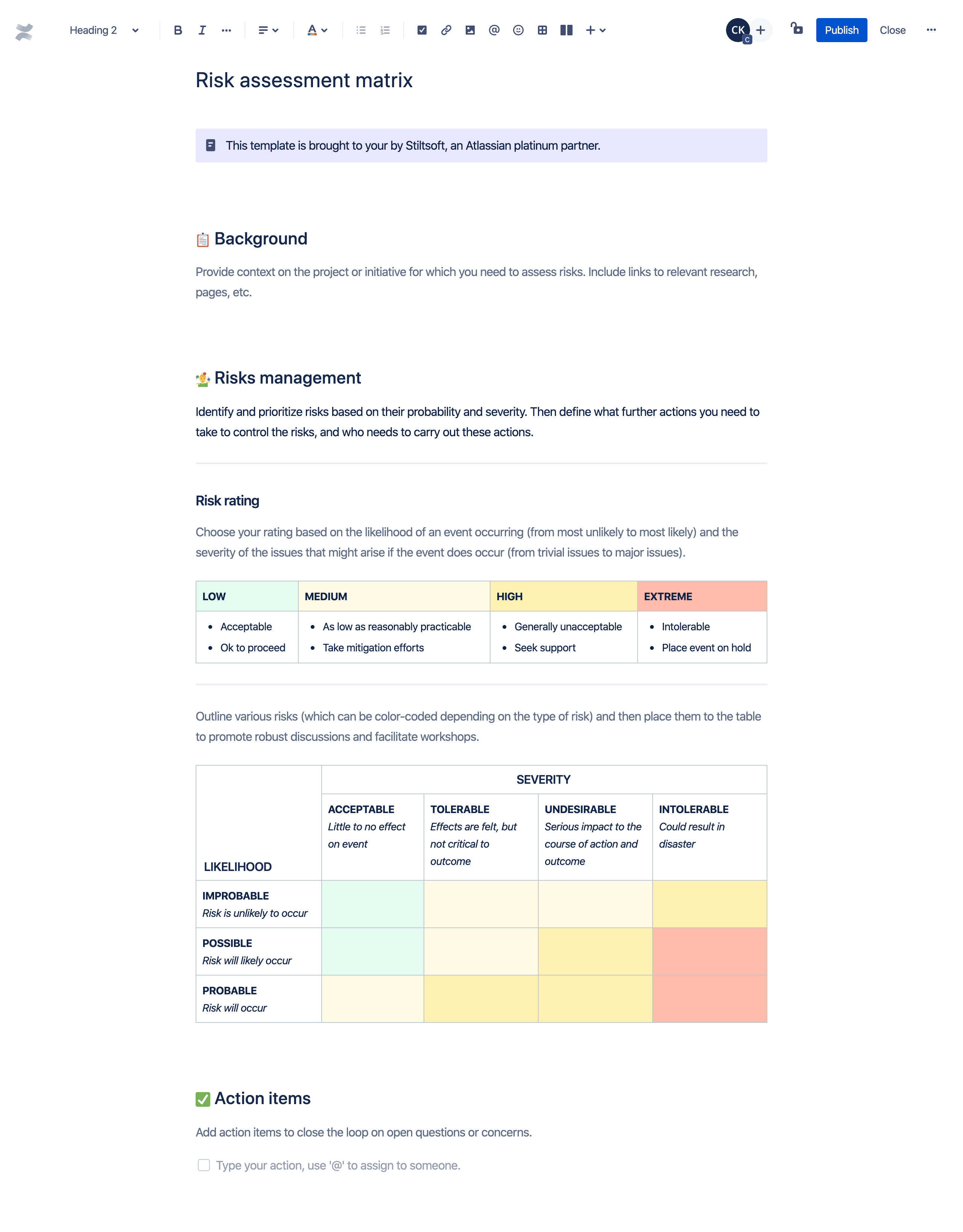Enable the task checkbox in Action items
The height and width of the screenshot is (1232, 963).
click(x=204, y=1165)
